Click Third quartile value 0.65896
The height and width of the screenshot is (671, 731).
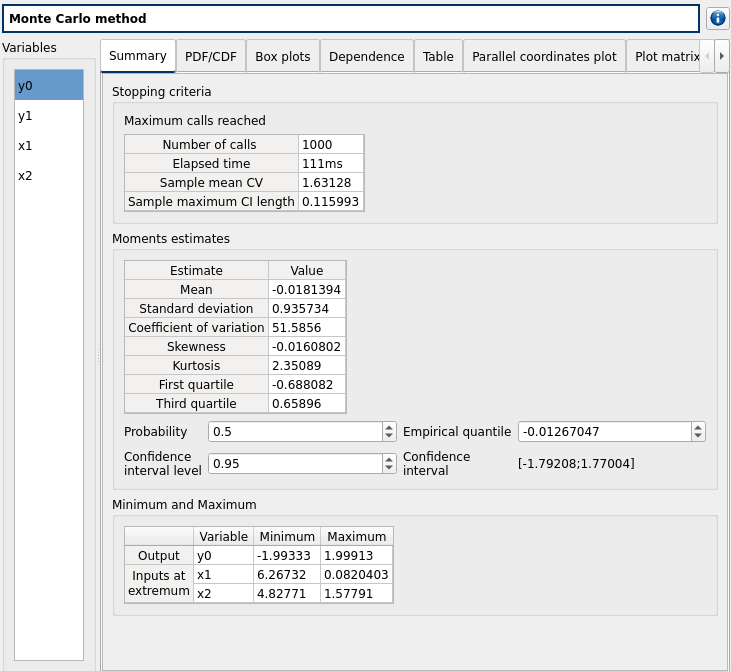(x=307, y=403)
